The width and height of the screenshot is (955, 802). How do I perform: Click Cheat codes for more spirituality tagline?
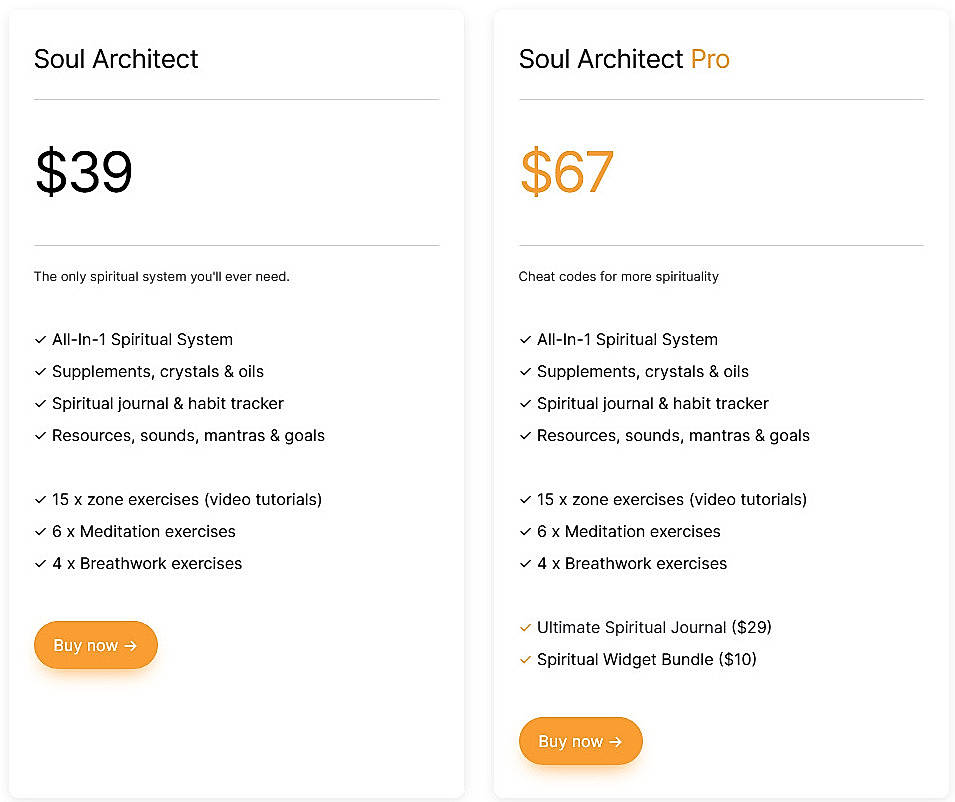(618, 276)
